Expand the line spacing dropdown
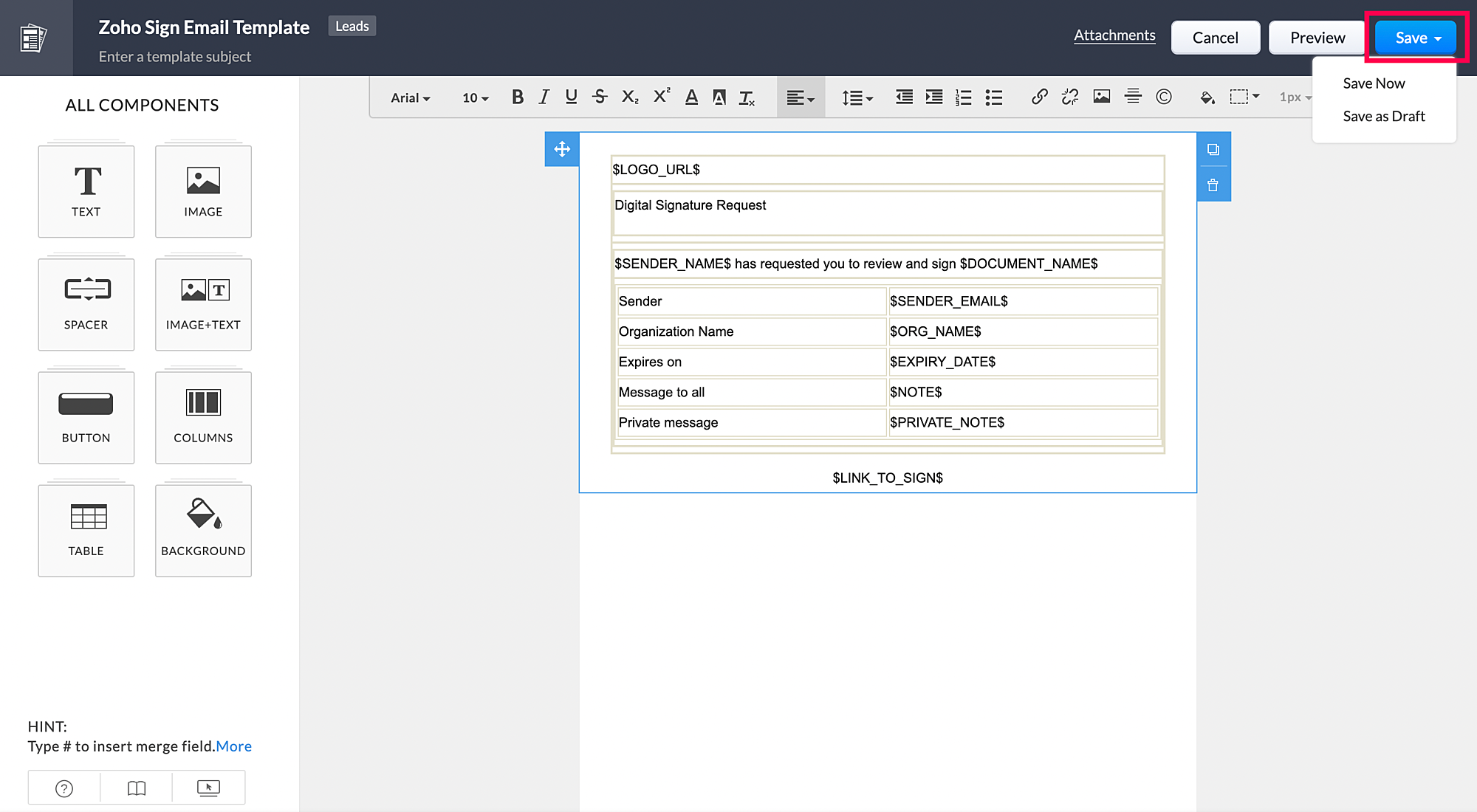 pos(857,97)
